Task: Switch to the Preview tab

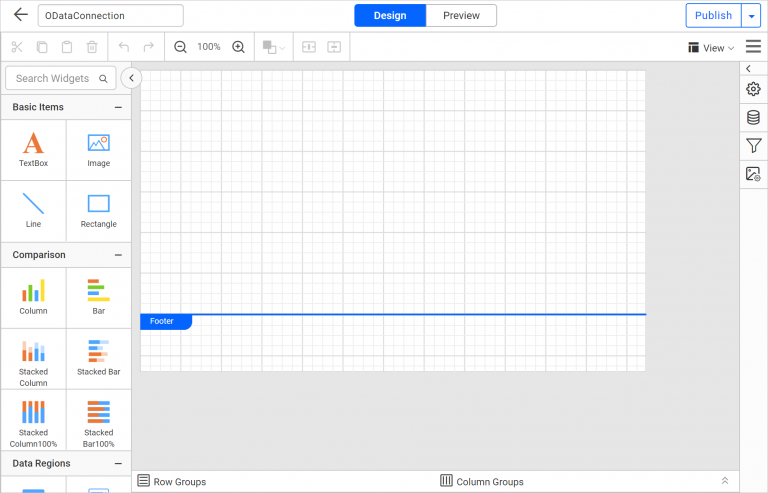Action: coord(461,16)
